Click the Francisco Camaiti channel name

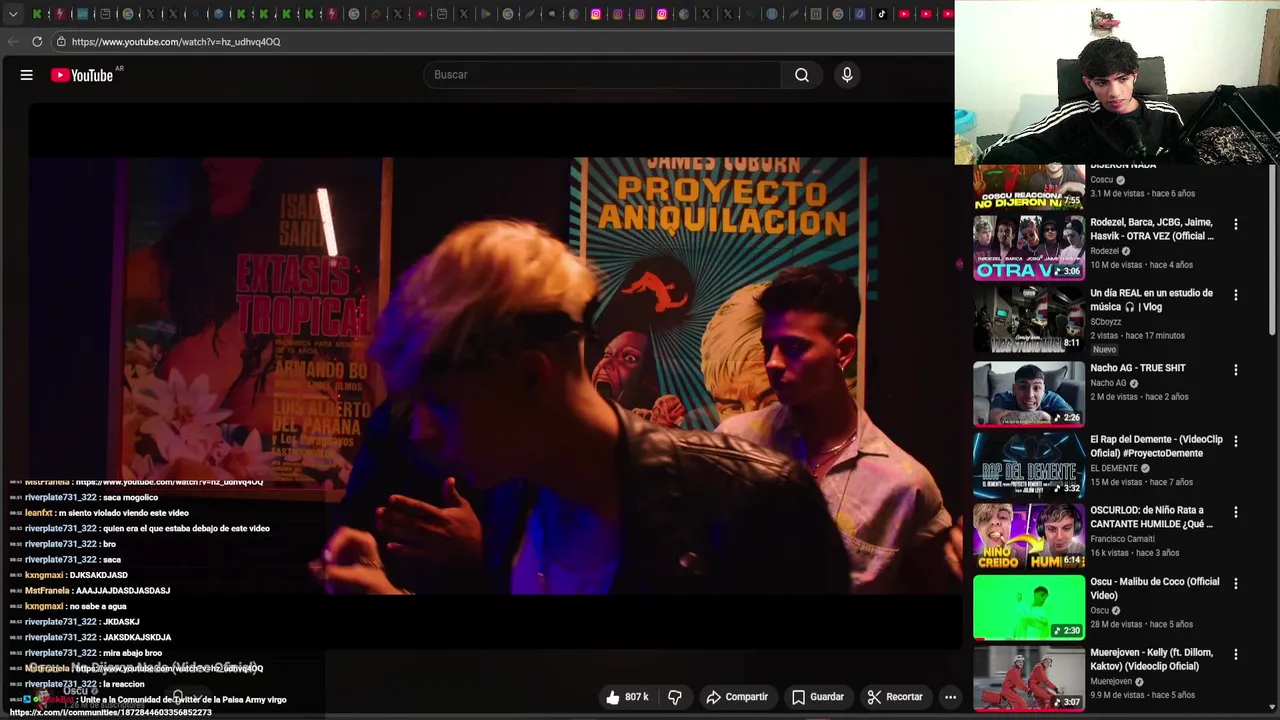[1122, 539]
